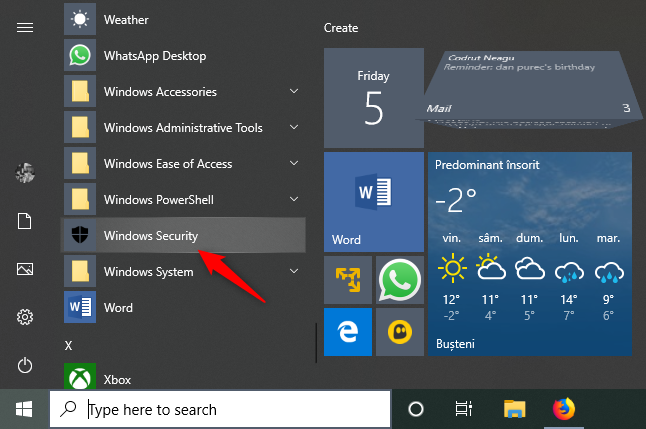This screenshot has width=646, height=429.
Task: Open the hamburger menu at top left
Action: tap(25, 28)
